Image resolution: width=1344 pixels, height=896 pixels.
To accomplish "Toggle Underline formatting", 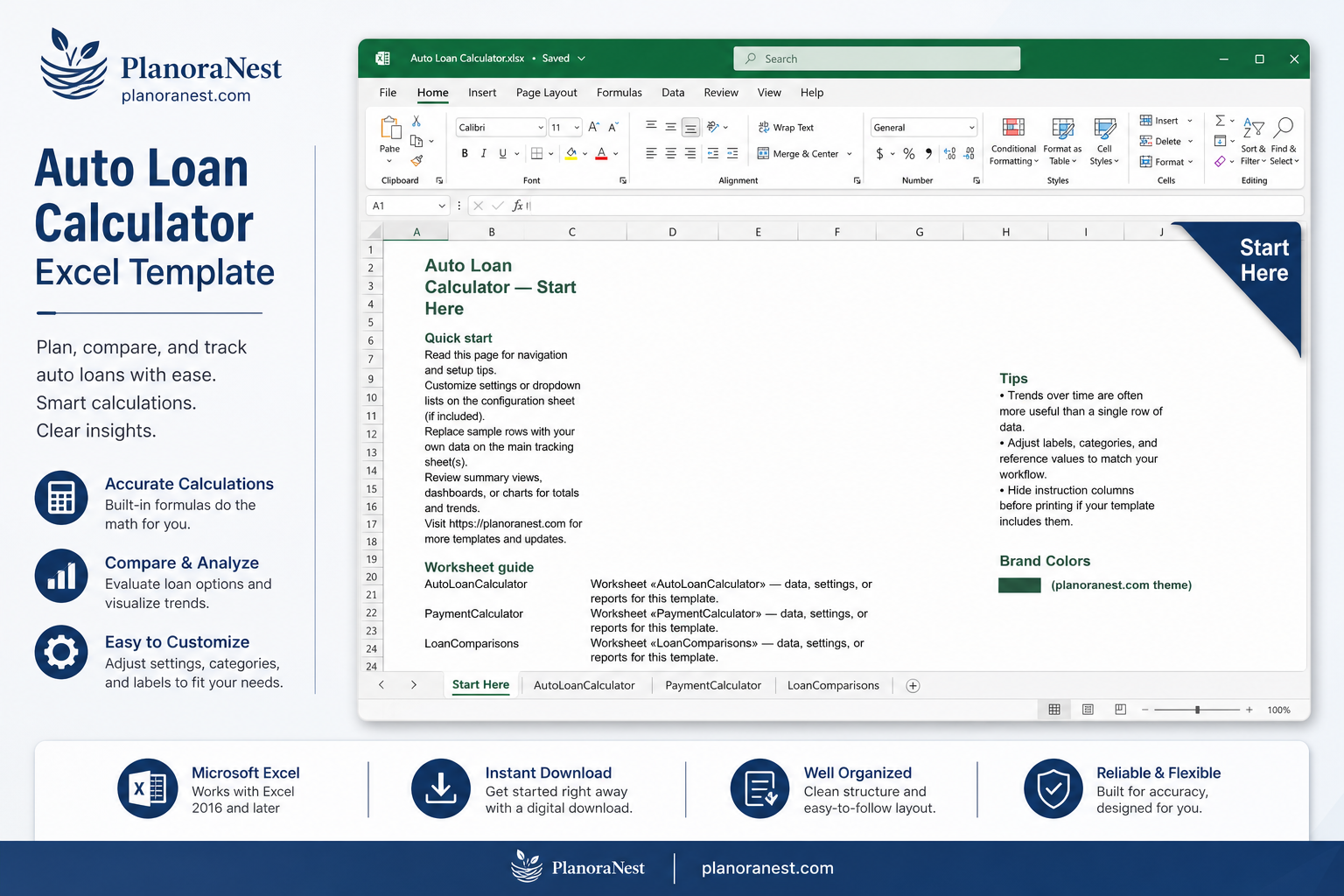I will click(502, 153).
